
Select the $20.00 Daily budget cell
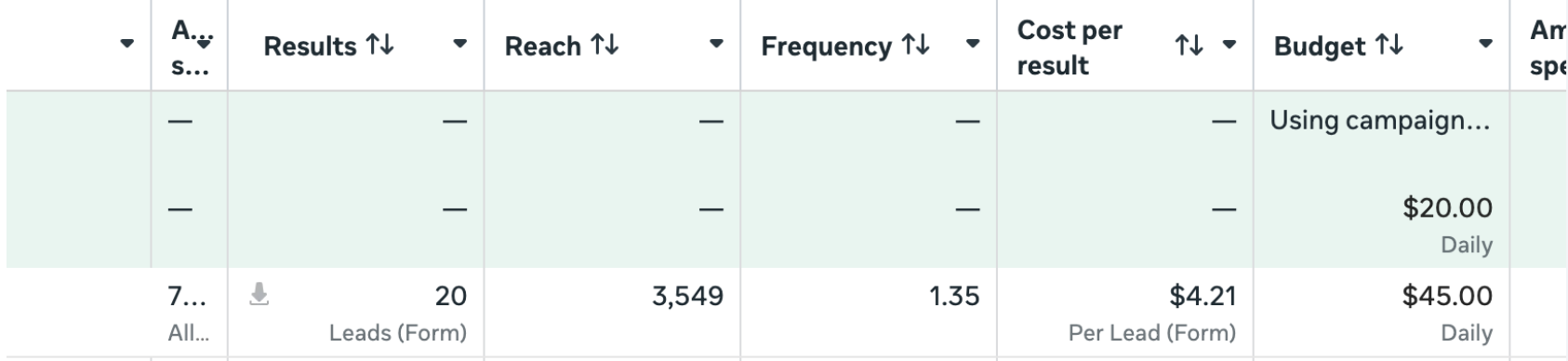point(1381,224)
